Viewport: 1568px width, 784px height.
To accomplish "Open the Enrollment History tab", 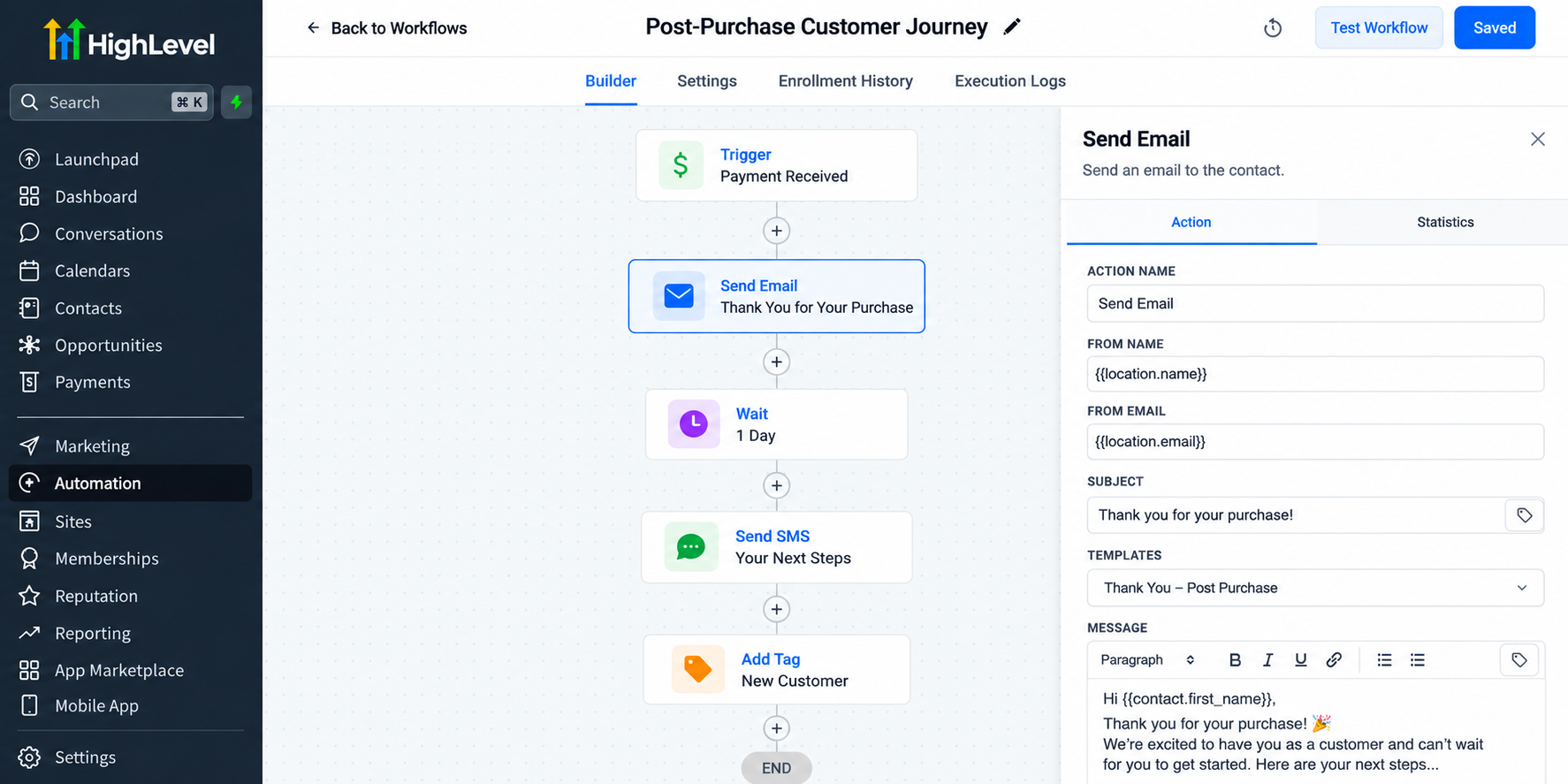I will click(x=846, y=81).
